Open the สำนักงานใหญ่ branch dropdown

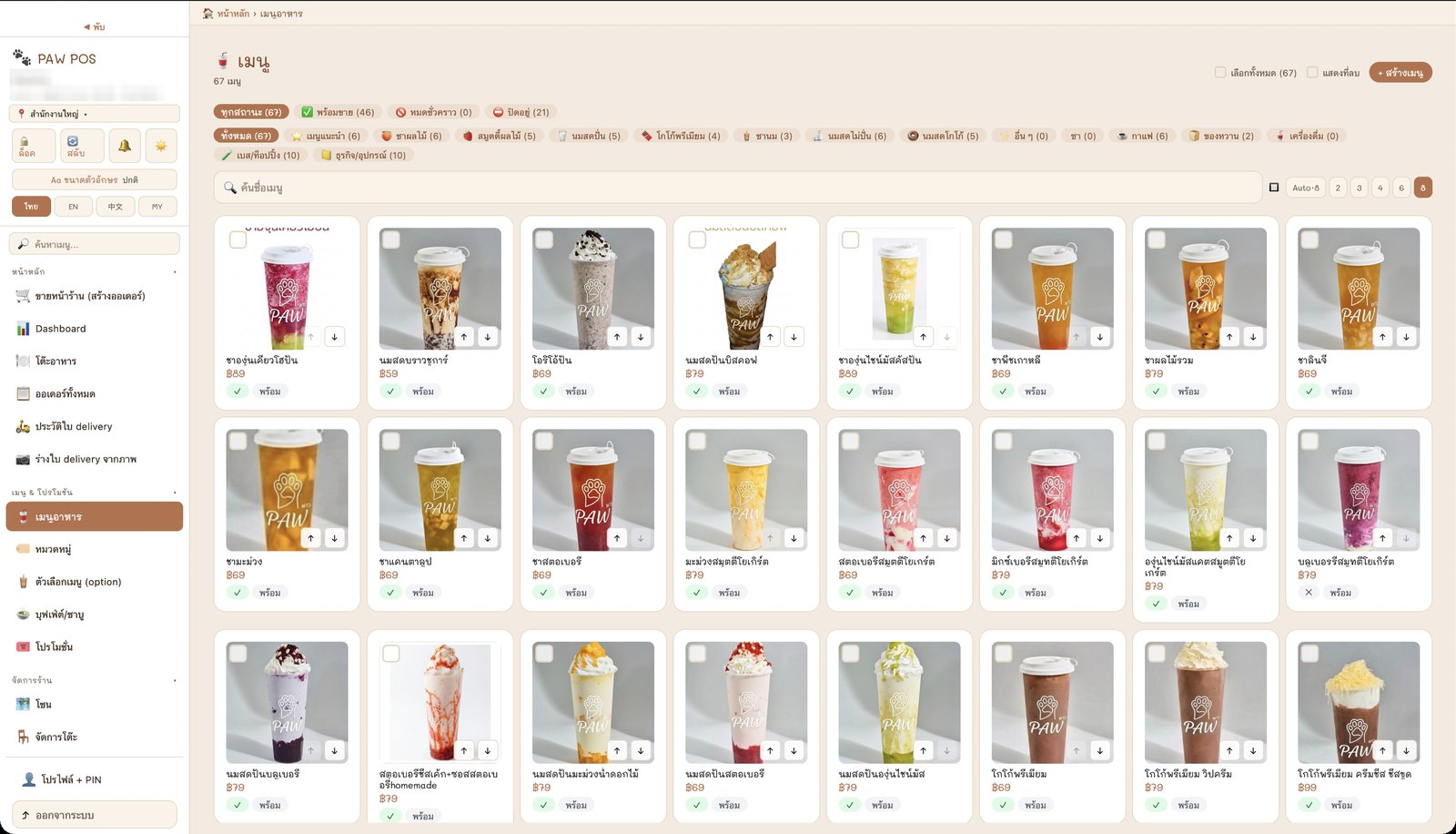coord(95,114)
